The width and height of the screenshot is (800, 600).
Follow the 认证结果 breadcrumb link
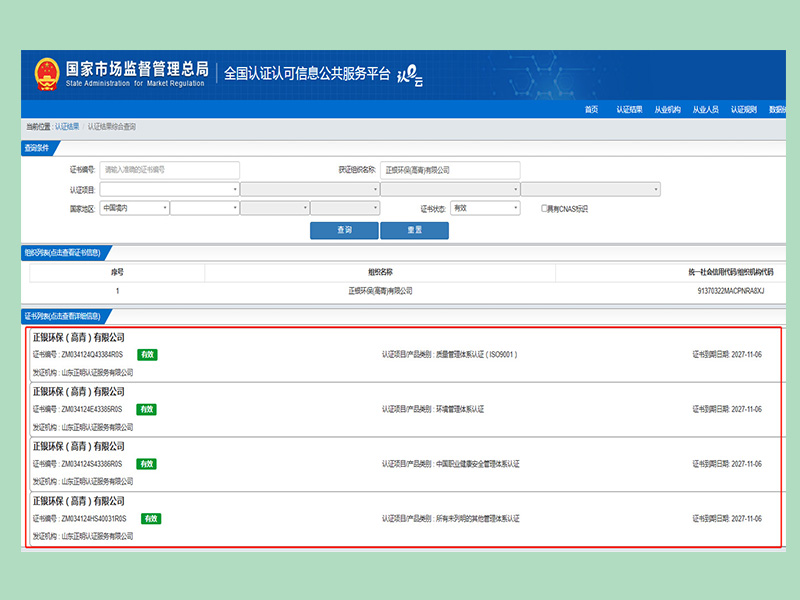point(67,127)
